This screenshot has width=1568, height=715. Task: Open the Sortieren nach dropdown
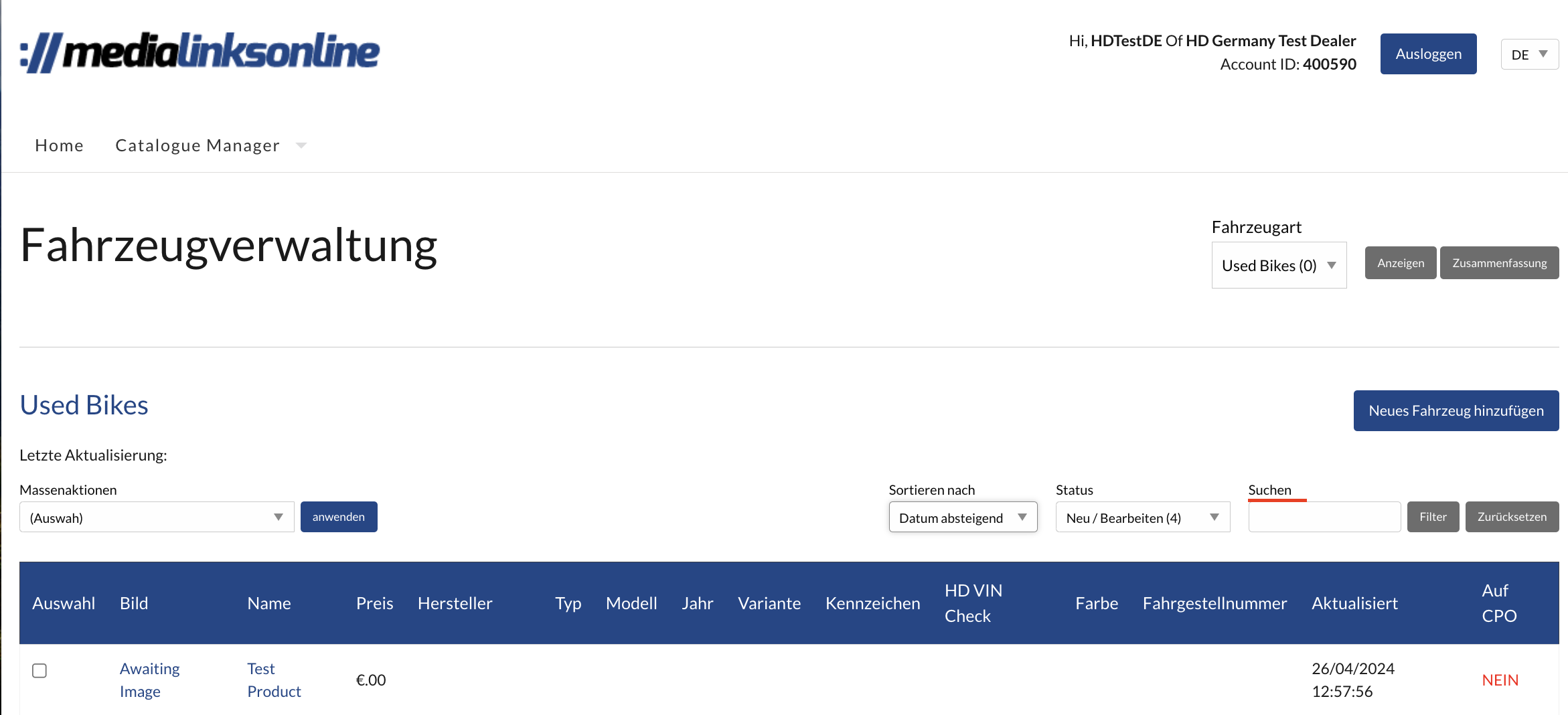point(962,518)
